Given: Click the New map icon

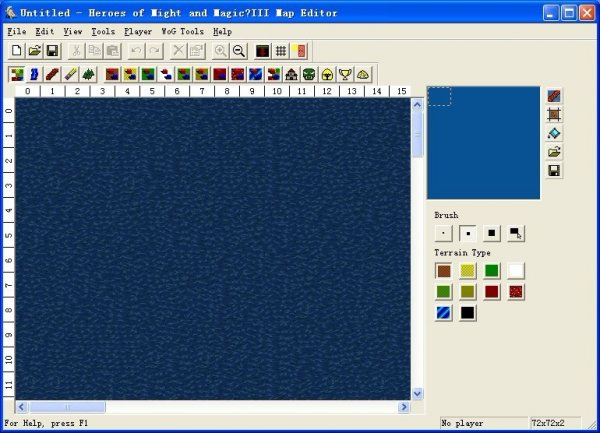Looking at the screenshot, I should point(16,50).
